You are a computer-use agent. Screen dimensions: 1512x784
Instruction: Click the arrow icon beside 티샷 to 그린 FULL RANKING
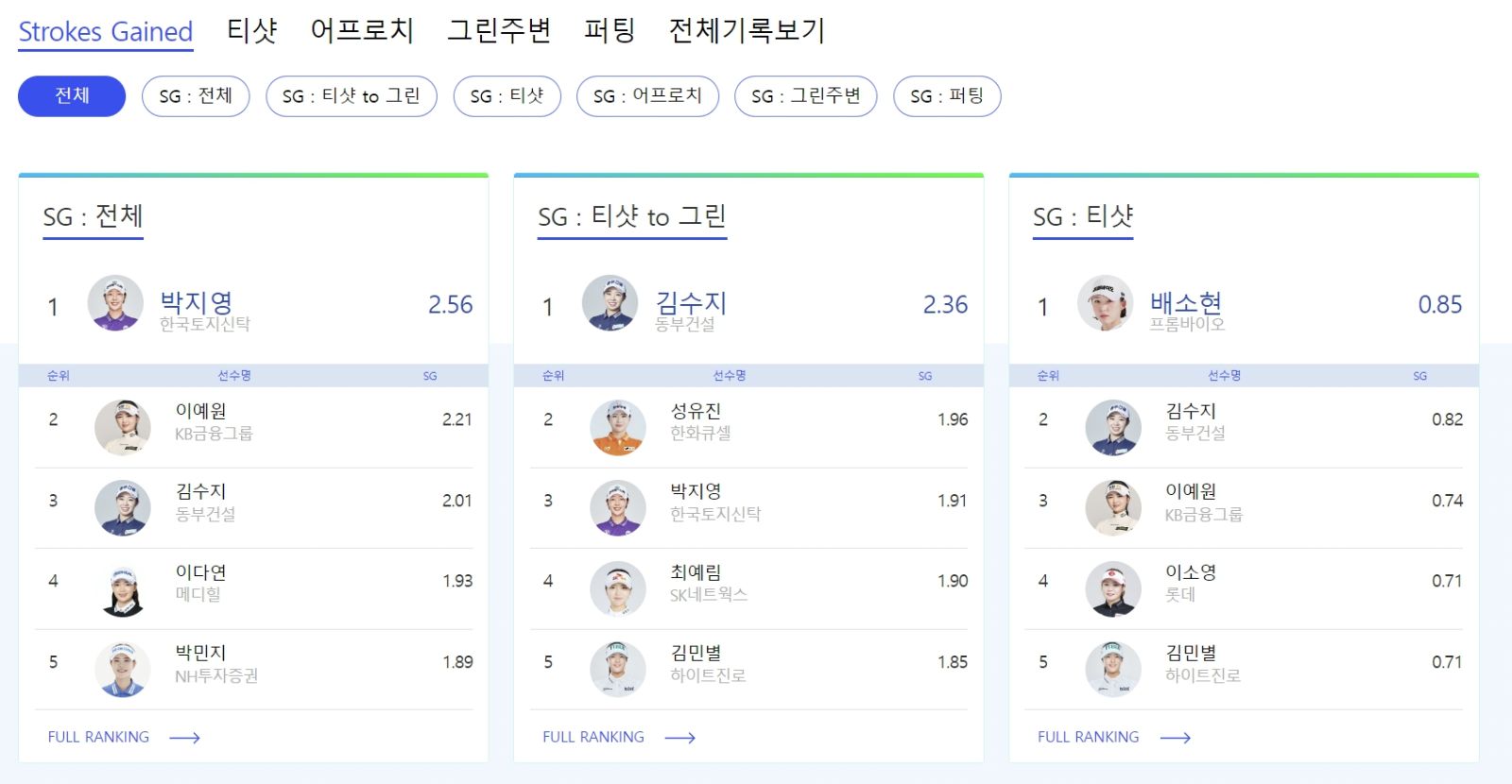coord(679,738)
